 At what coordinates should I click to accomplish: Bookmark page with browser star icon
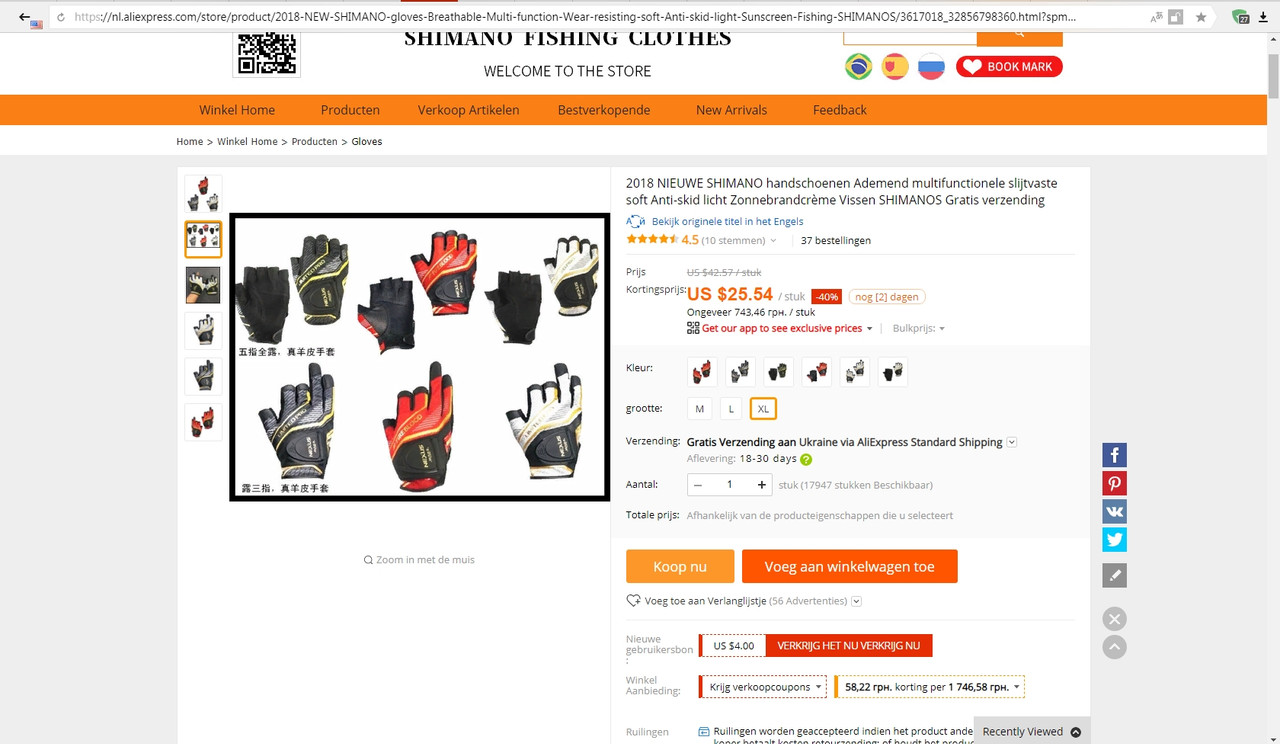click(x=1201, y=17)
